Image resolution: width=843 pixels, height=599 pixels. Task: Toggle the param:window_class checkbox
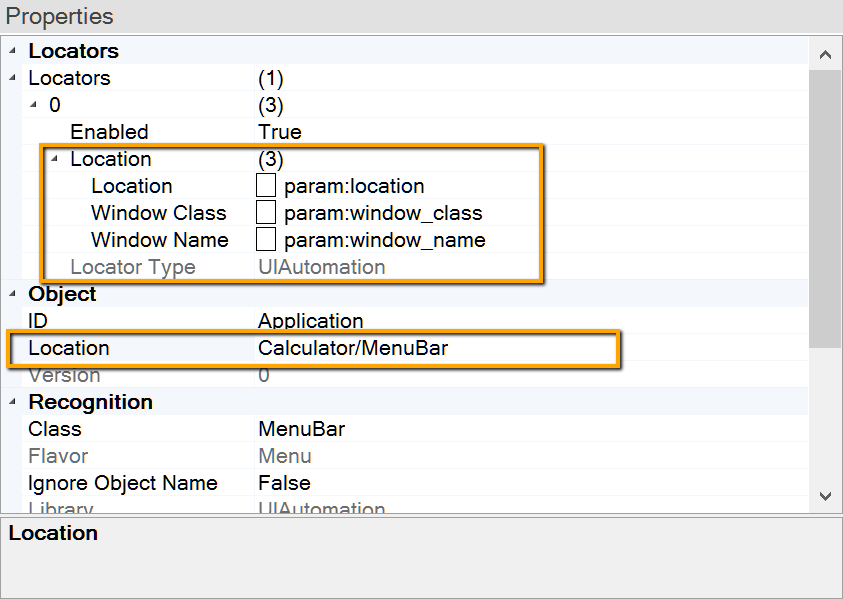coord(266,213)
